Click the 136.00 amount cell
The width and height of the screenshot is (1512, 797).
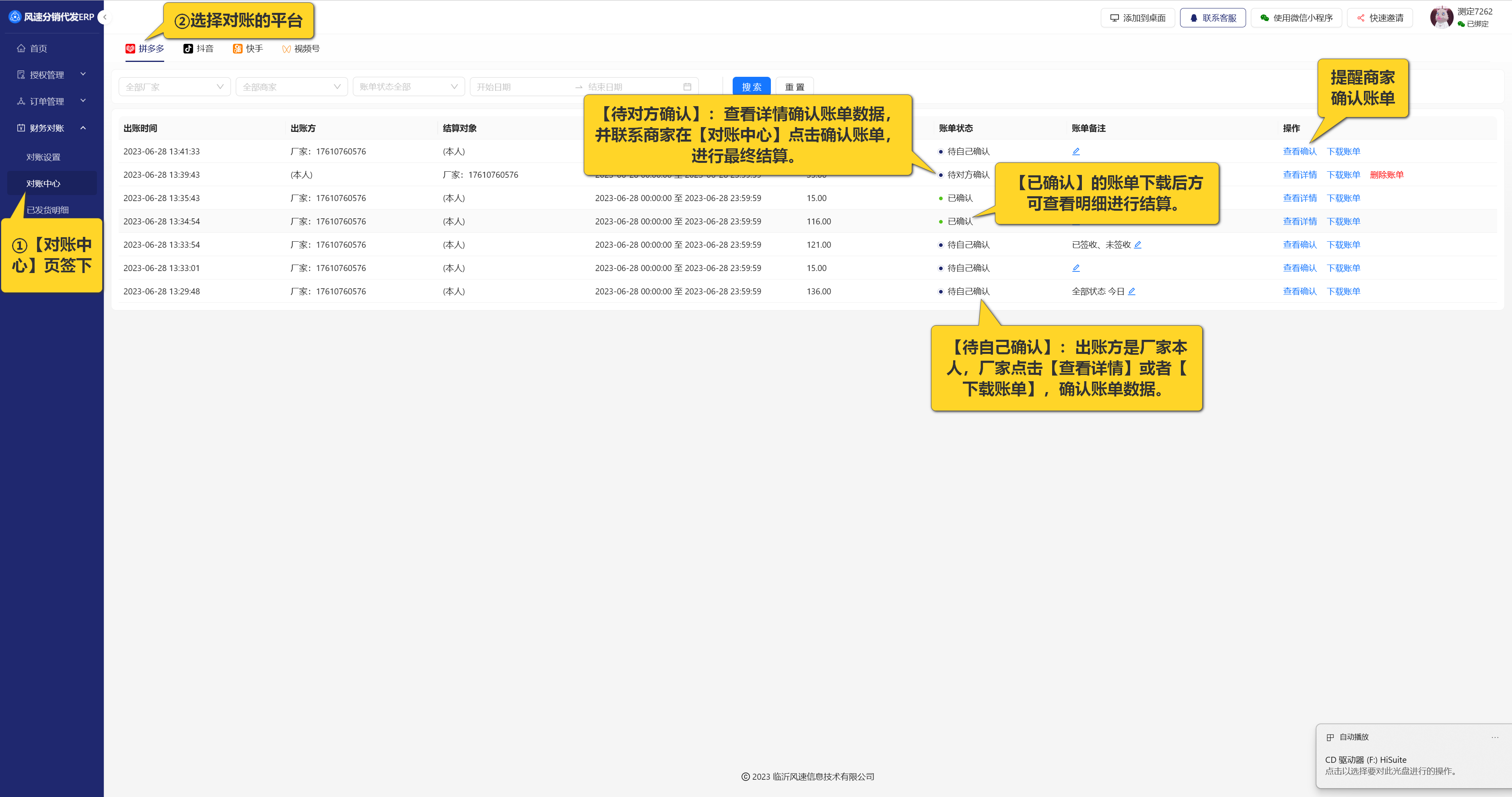coord(818,292)
